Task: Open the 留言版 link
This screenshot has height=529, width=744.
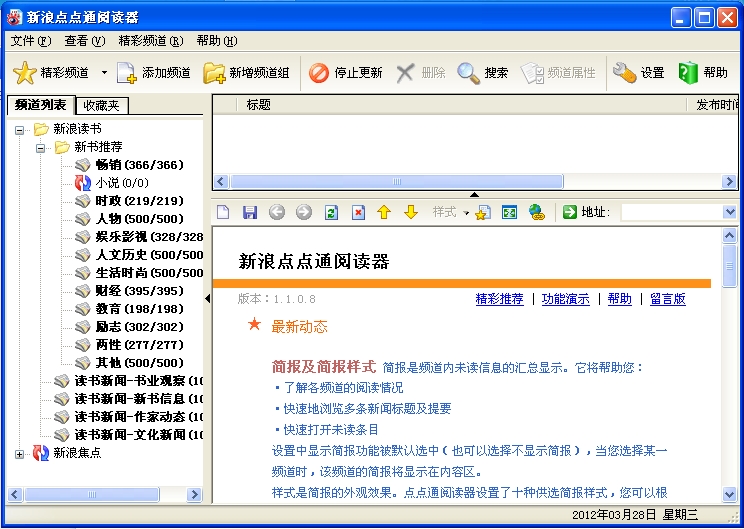Action: tap(668, 299)
